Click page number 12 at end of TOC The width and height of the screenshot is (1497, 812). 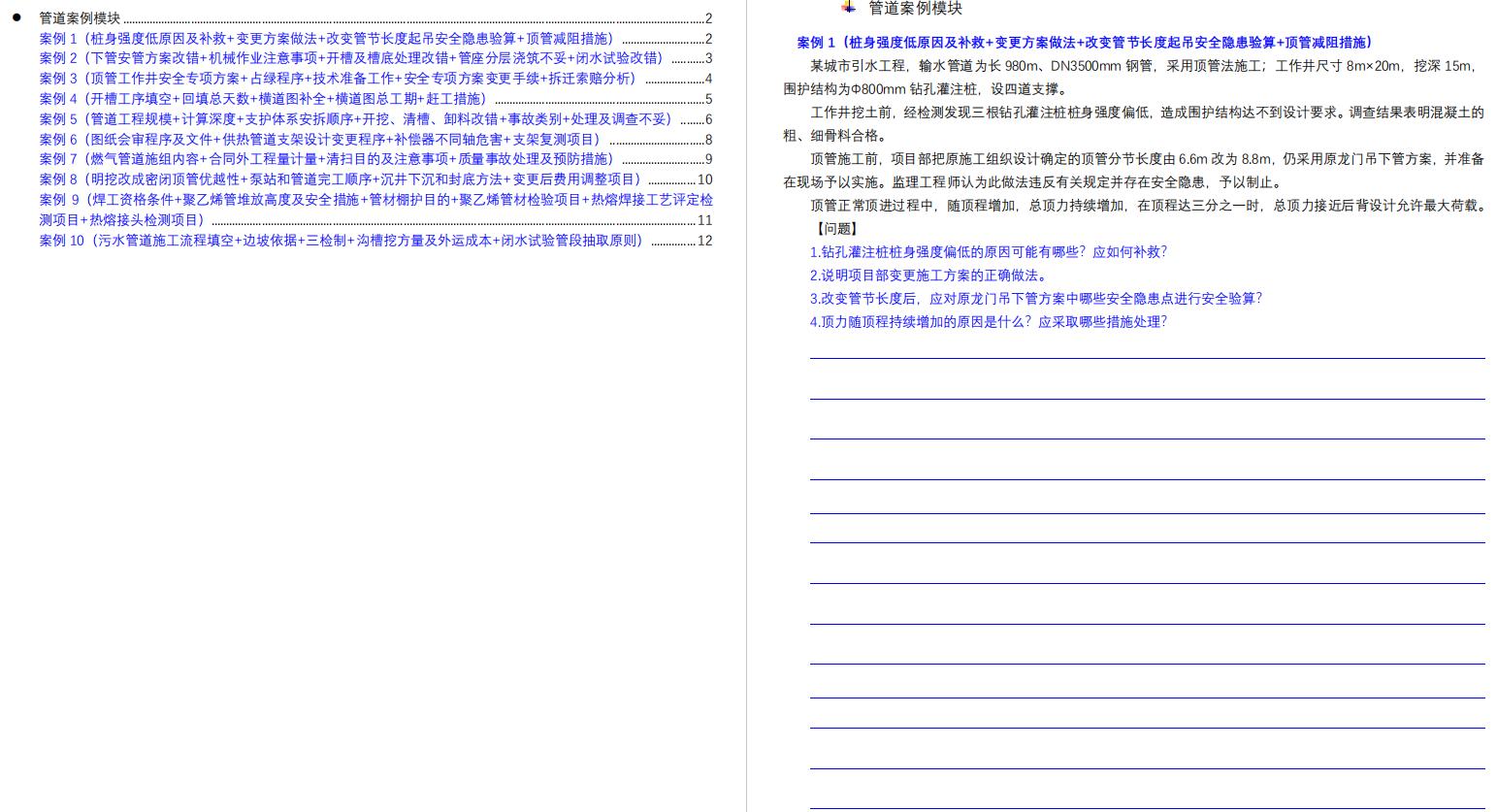tap(706, 240)
